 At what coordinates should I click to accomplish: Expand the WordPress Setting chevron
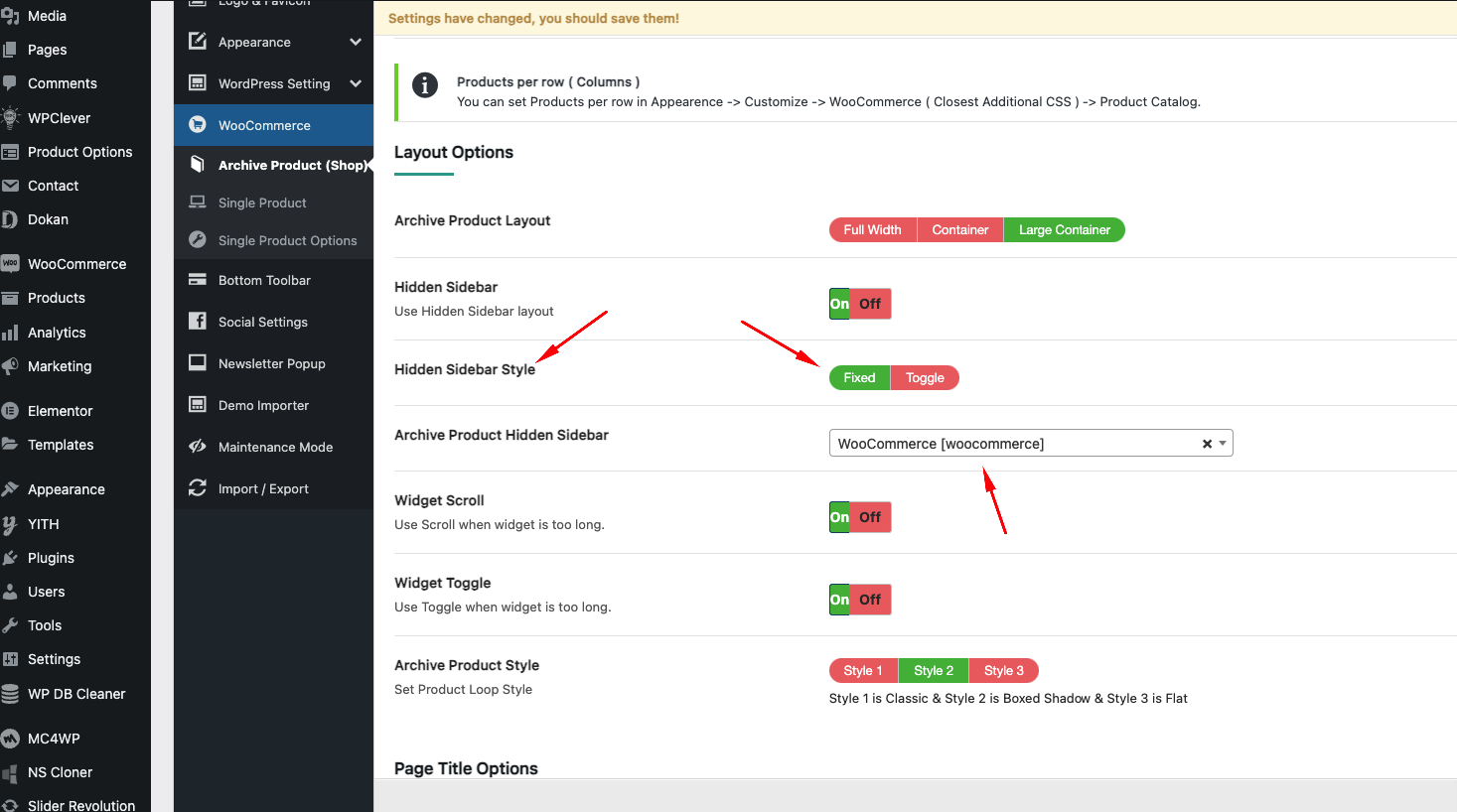coord(356,83)
